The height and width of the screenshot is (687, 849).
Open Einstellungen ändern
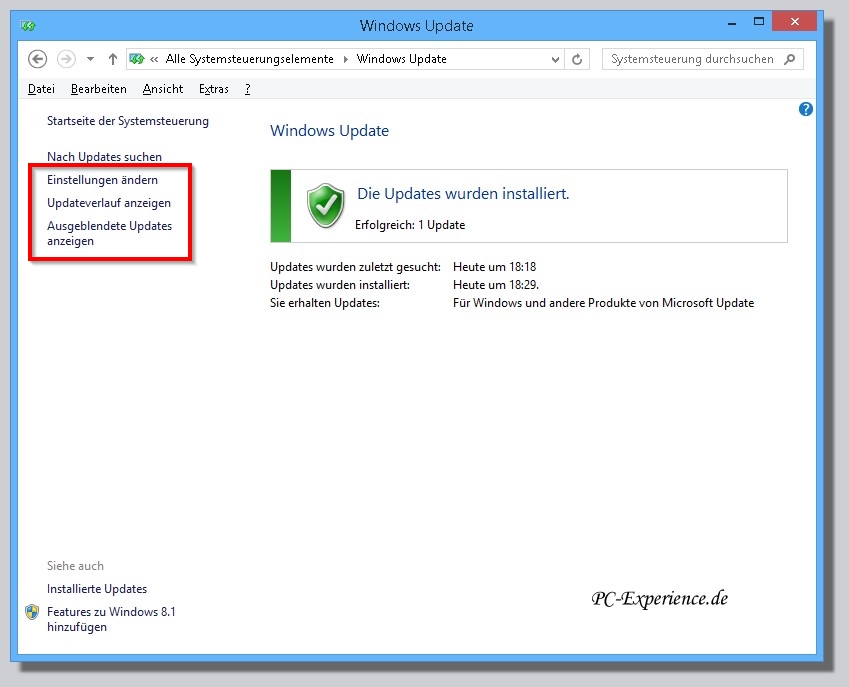click(102, 180)
